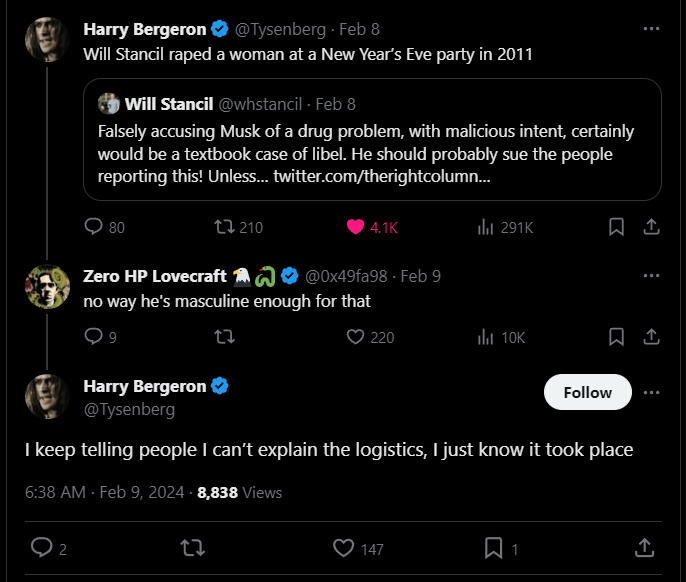Share the main tweet at the bottom

[644, 548]
